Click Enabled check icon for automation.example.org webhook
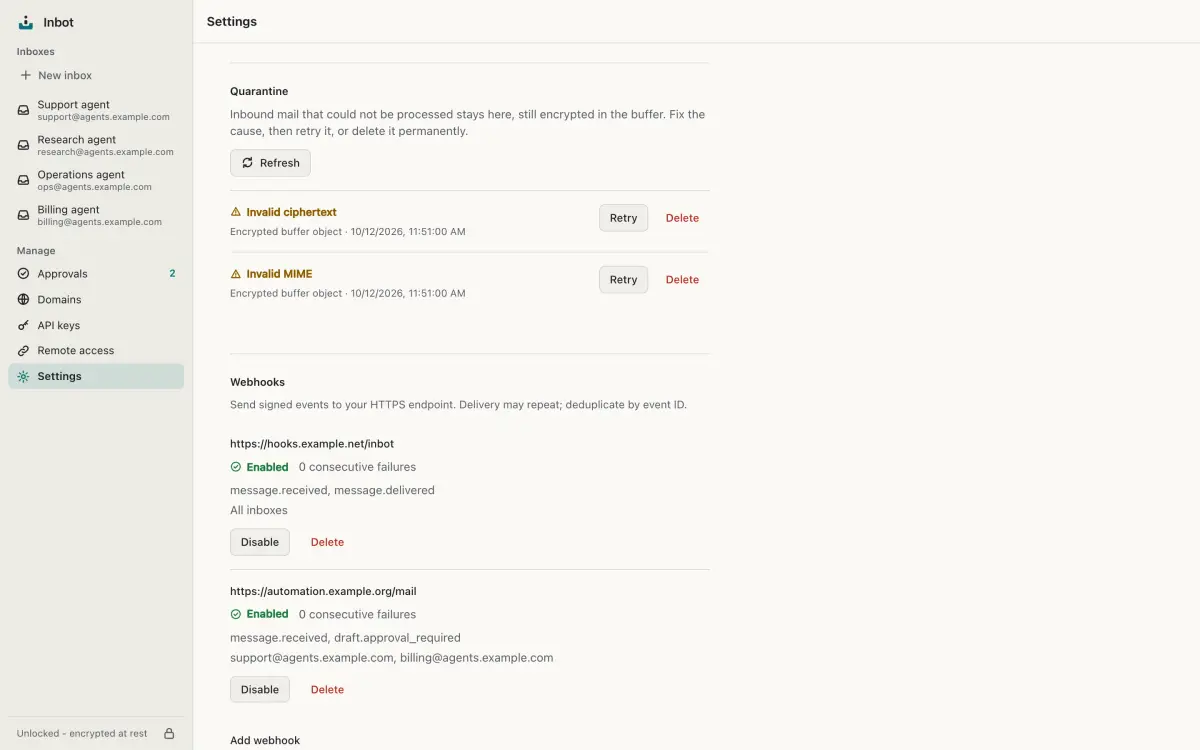Viewport: 1200px width, 750px height. tap(236, 614)
